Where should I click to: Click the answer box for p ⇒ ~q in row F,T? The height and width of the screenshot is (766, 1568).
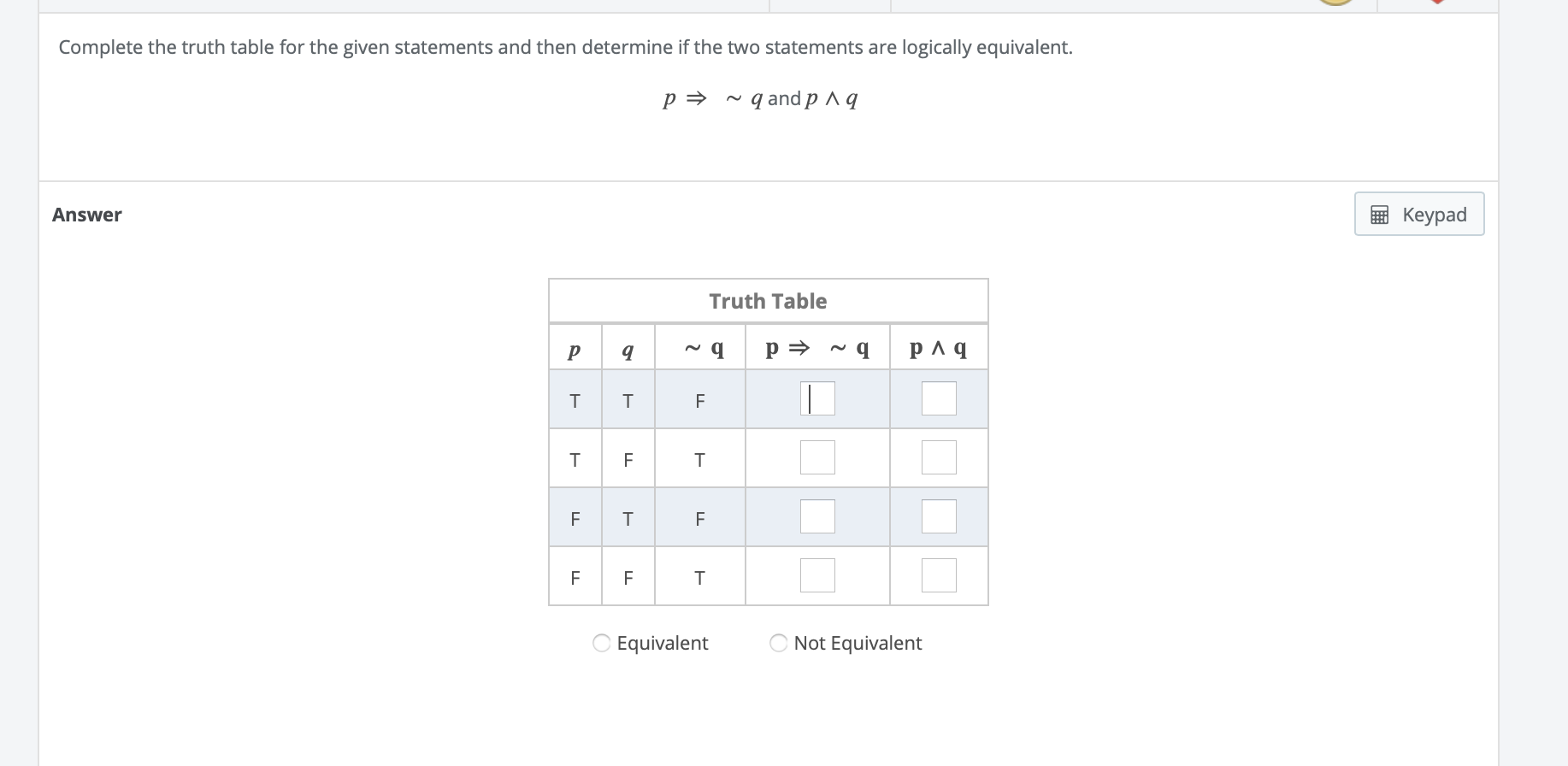click(x=816, y=516)
